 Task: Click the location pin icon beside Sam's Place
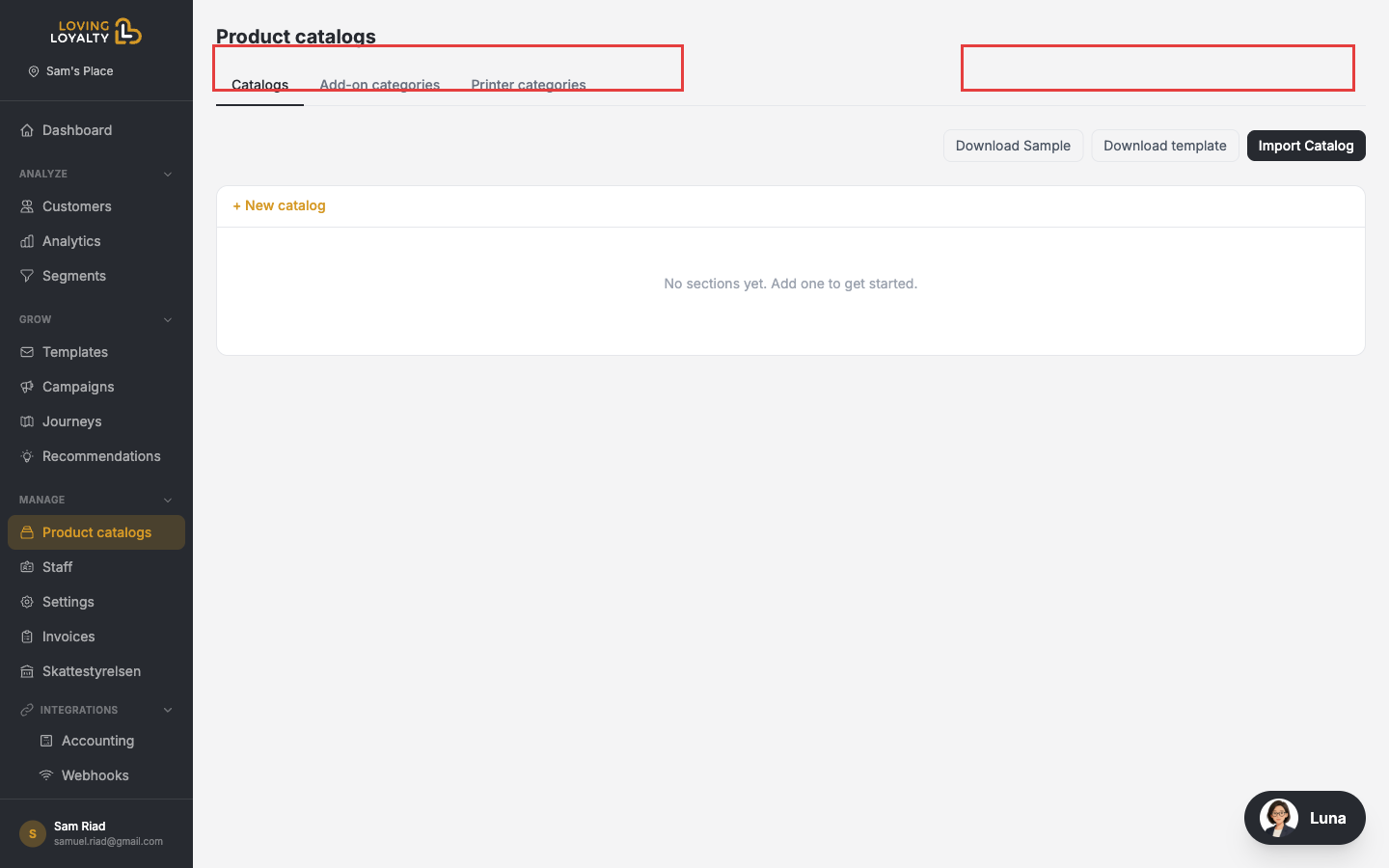coord(34,71)
